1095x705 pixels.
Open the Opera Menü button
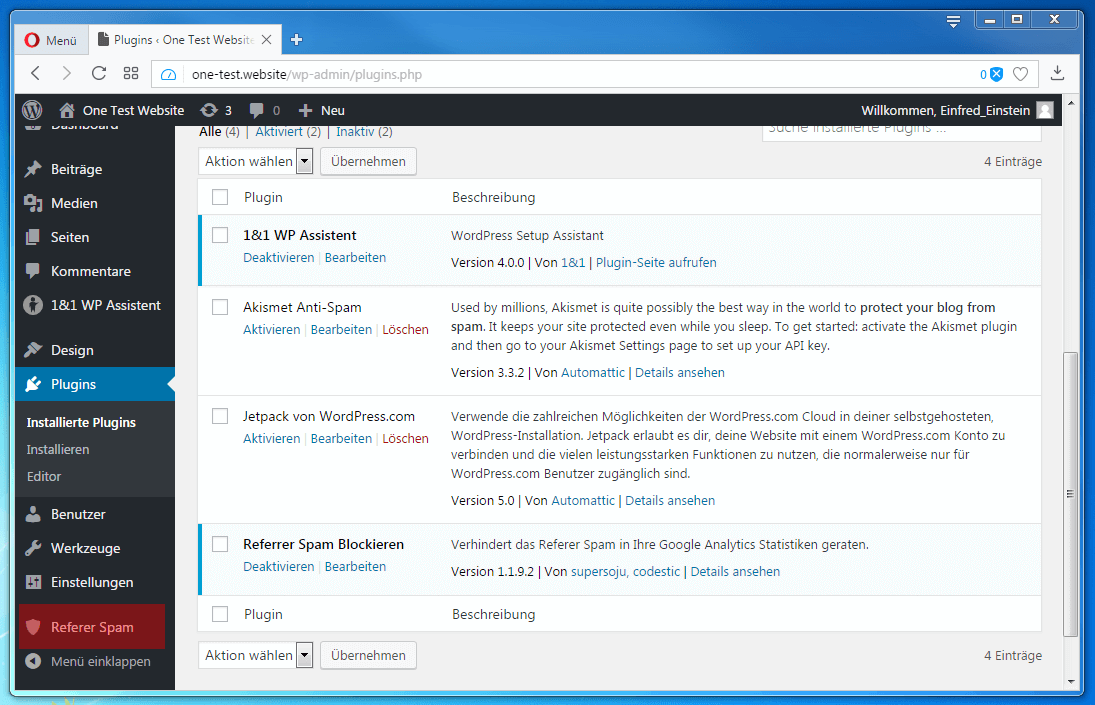pyautogui.click(x=50, y=40)
